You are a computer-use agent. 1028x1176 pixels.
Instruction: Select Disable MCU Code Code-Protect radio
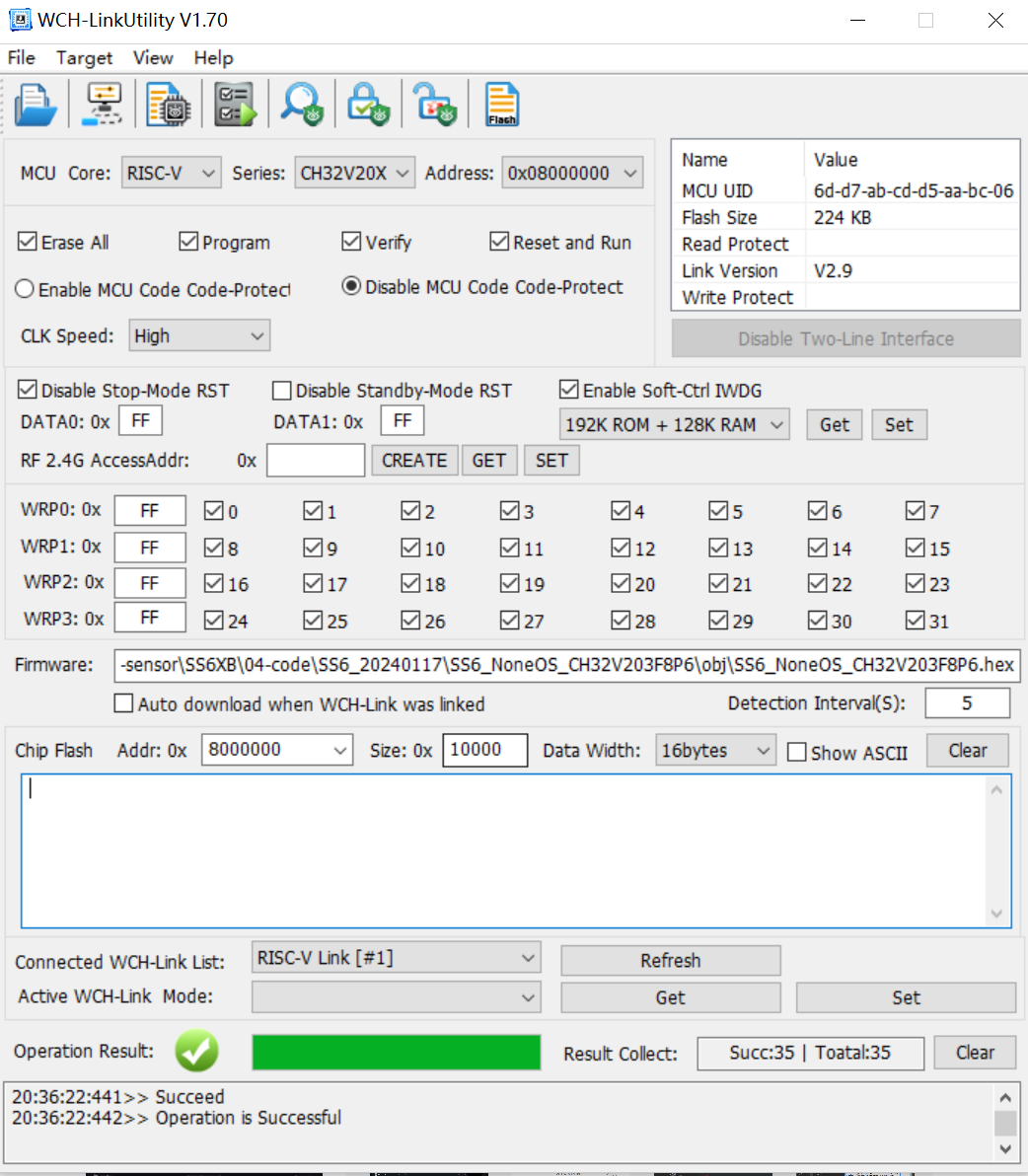(351, 286)
